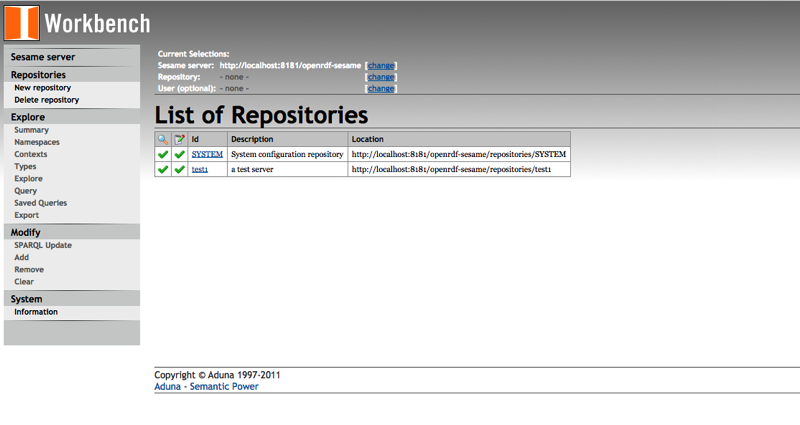
Task: Click the test1 repository location URL
Action: pos(452,169)
